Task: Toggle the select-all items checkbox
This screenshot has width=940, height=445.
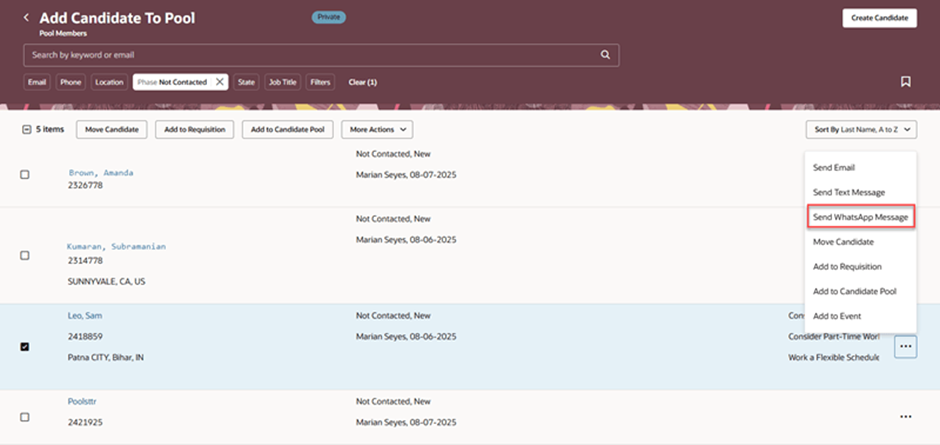Action: [x=26, y=129]
